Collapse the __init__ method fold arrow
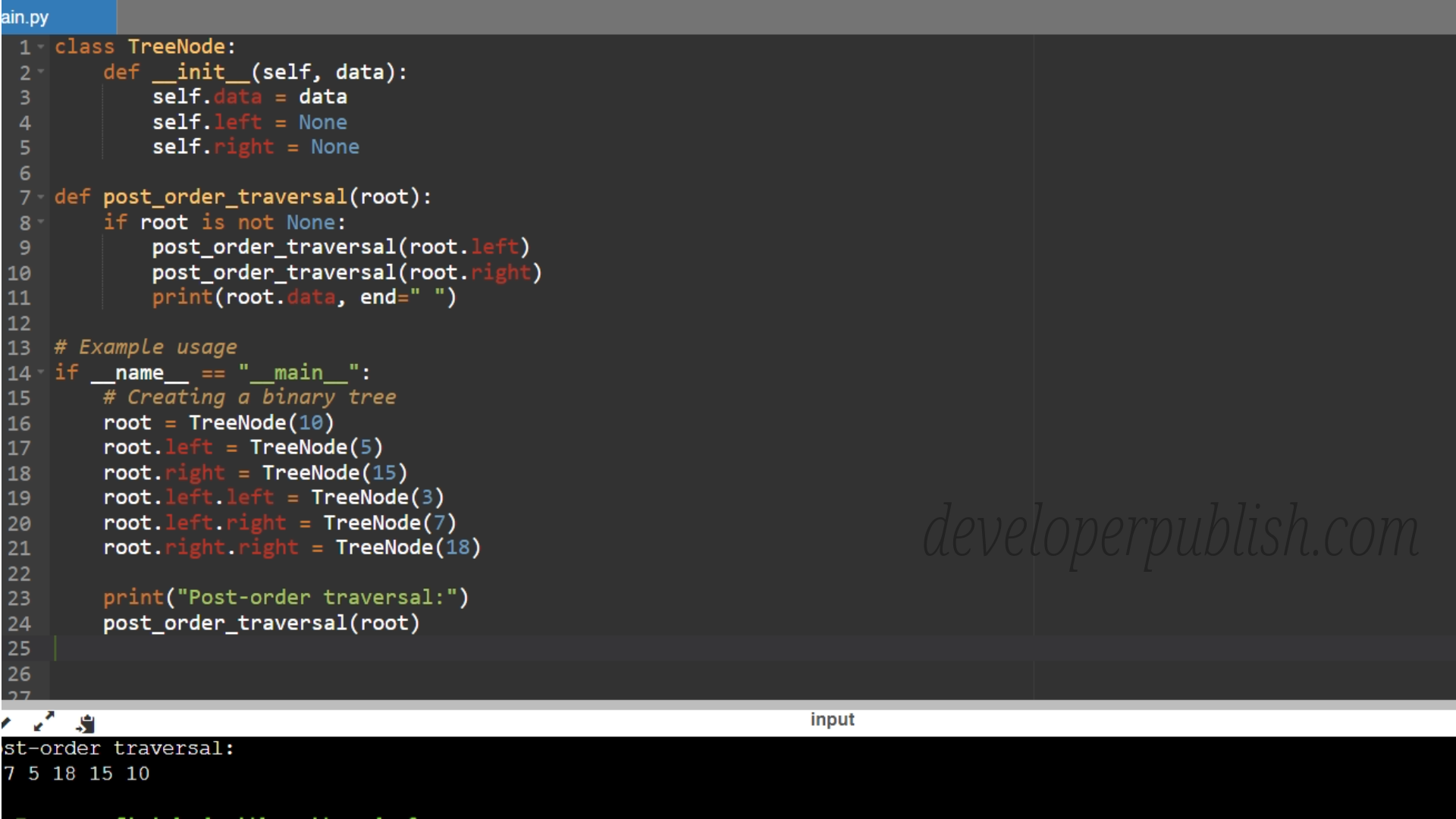Screen dimensions: 1456x819 41,72
